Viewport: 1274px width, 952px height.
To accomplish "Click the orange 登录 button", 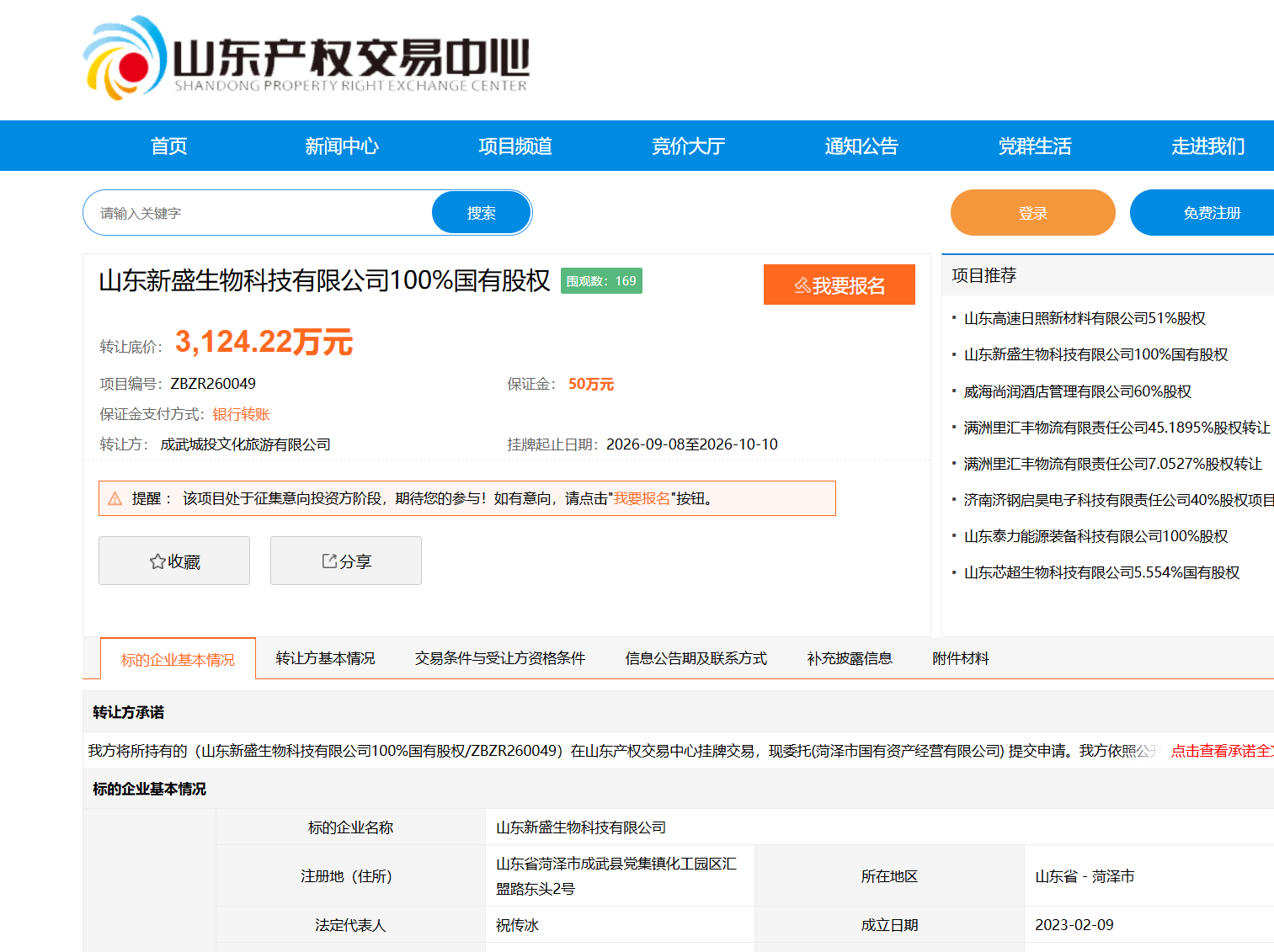I will [1032, 213].
